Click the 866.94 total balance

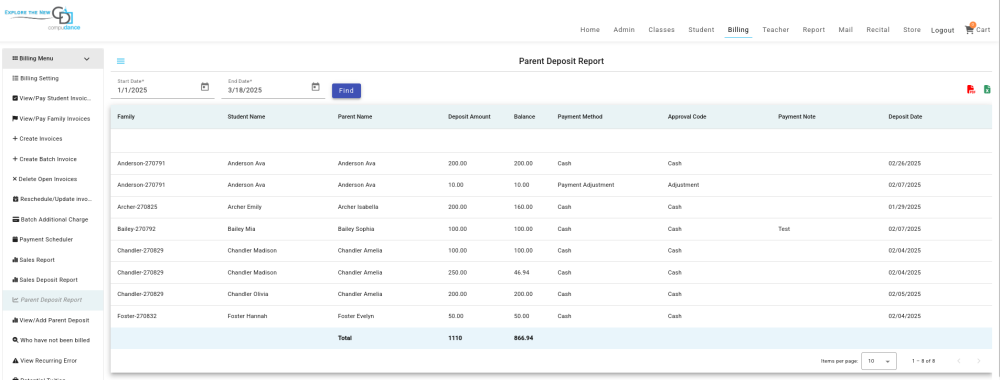click(523, 338)
